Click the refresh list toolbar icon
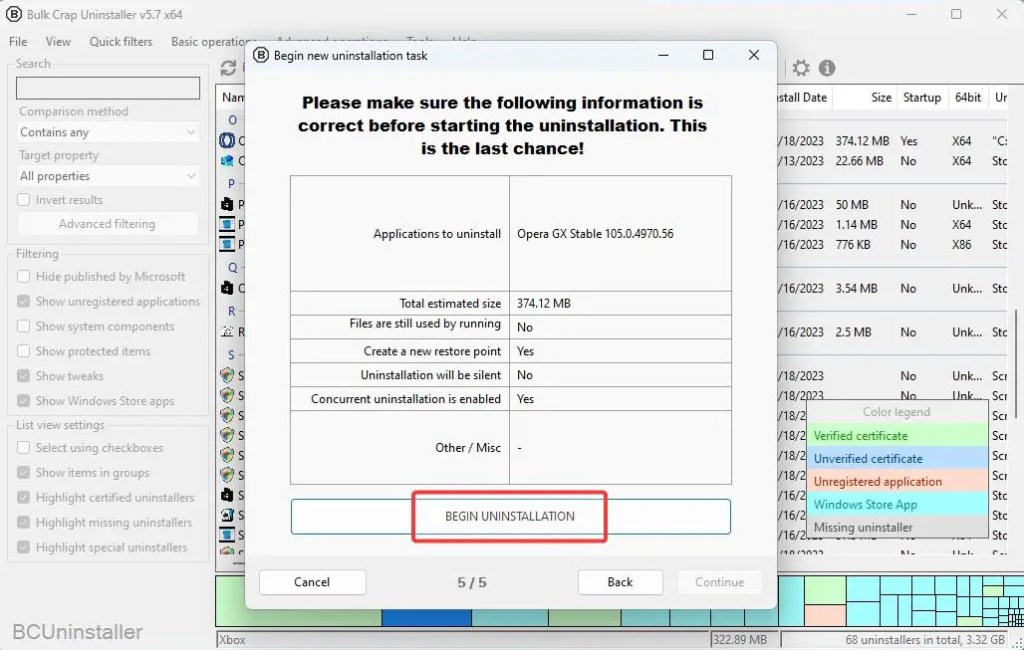Viewport: 1024px width, 650px height. (x=228, y=67)
